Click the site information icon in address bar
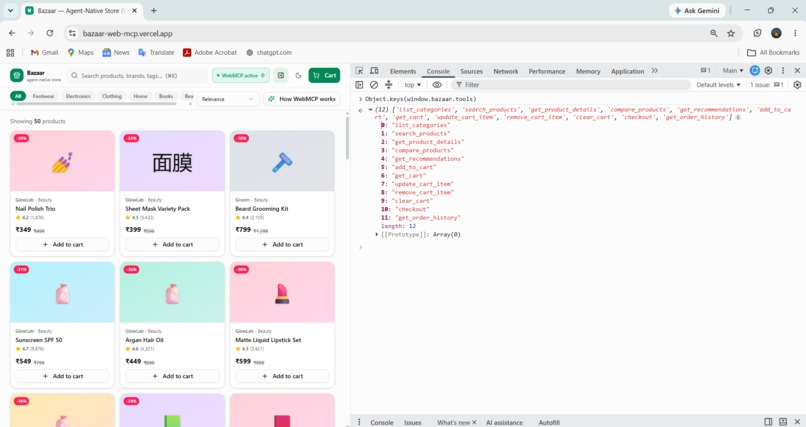Screen dimensions: 806x427 tap(72, 33)
